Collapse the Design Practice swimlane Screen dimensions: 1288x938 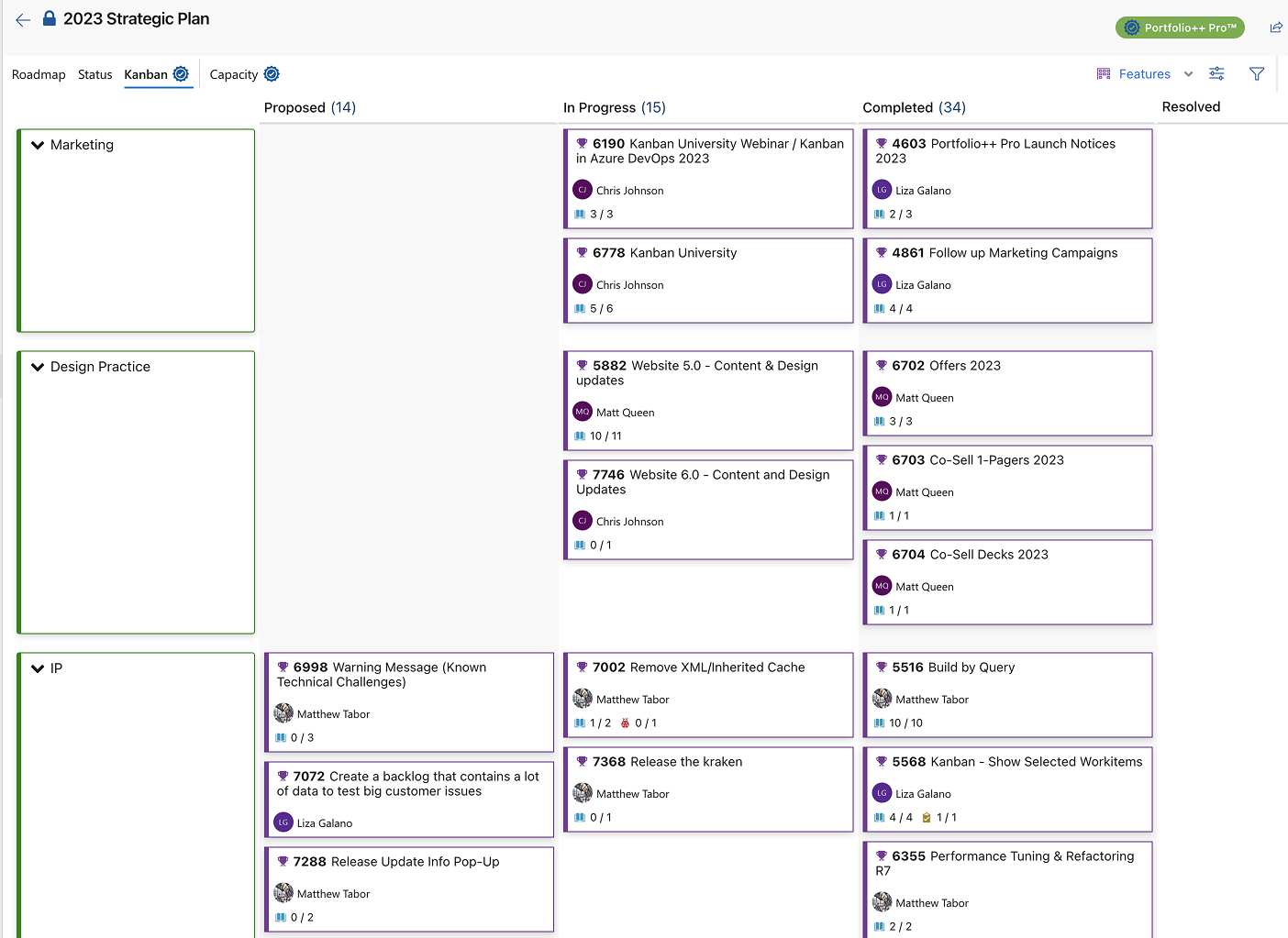pyautogui.click(x=38, y=367)
